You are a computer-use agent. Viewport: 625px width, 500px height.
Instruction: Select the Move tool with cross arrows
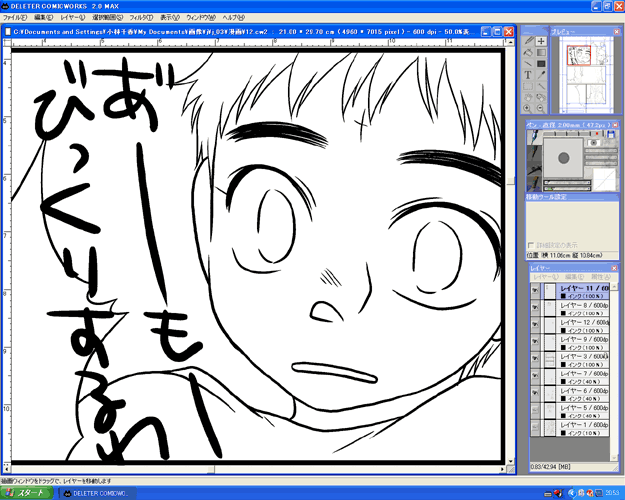tap(541, 41)
